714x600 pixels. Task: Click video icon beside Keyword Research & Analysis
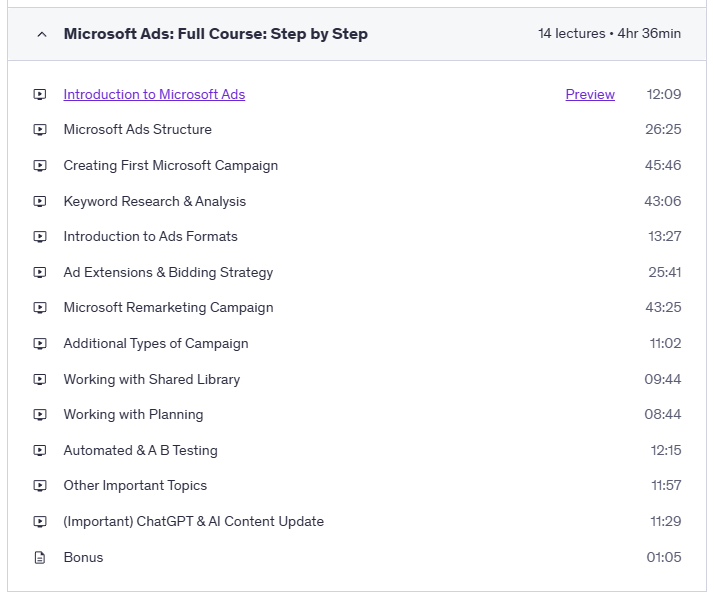[40, 202]
